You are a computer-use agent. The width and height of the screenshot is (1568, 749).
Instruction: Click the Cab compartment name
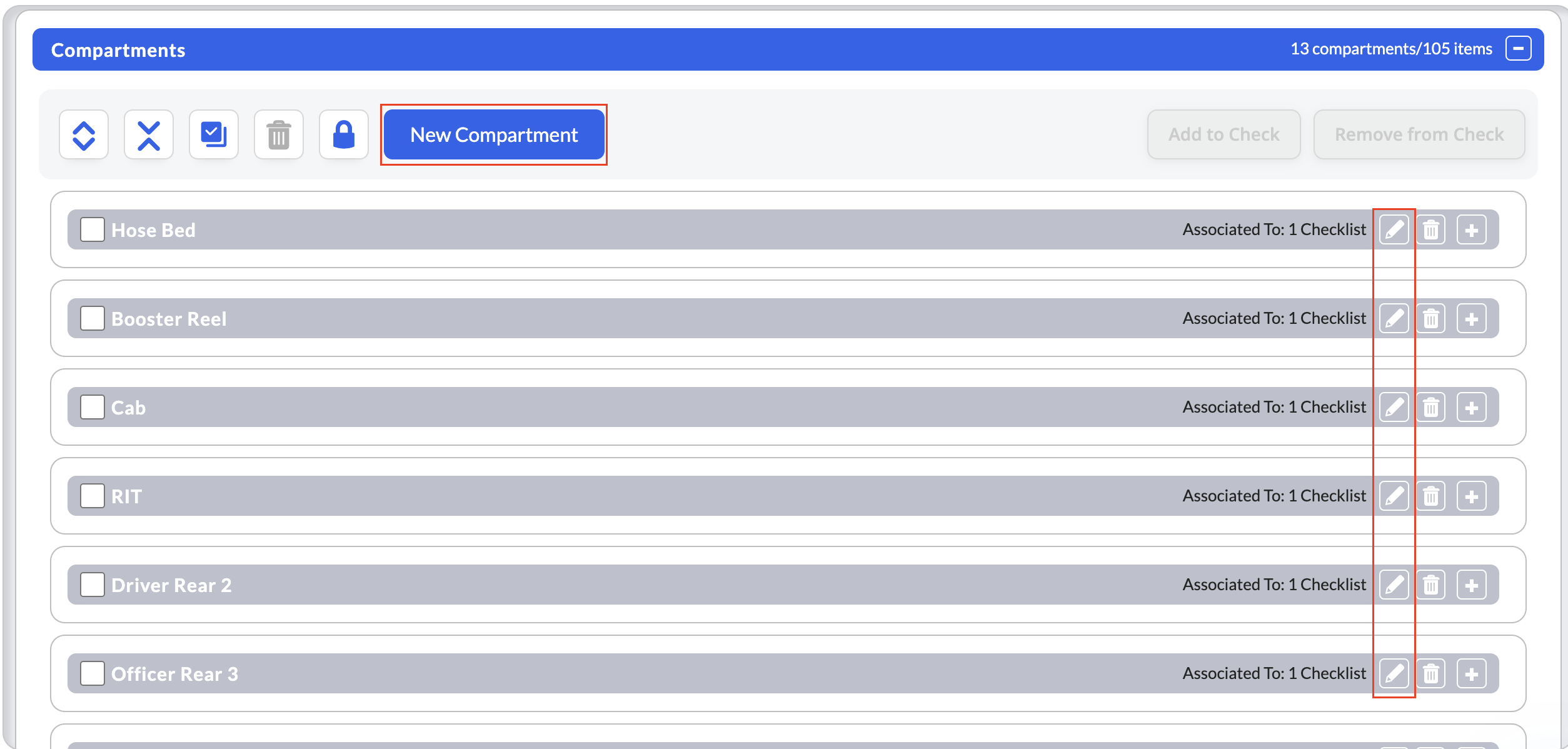coord(128,408)
